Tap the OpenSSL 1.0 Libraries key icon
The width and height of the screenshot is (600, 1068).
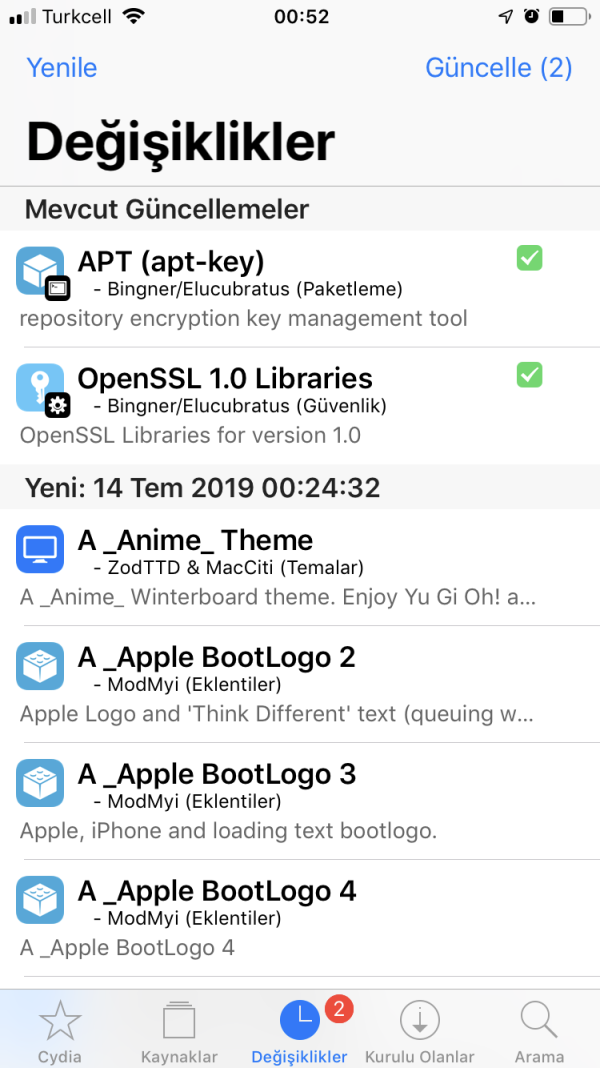[x=40, y=387]
